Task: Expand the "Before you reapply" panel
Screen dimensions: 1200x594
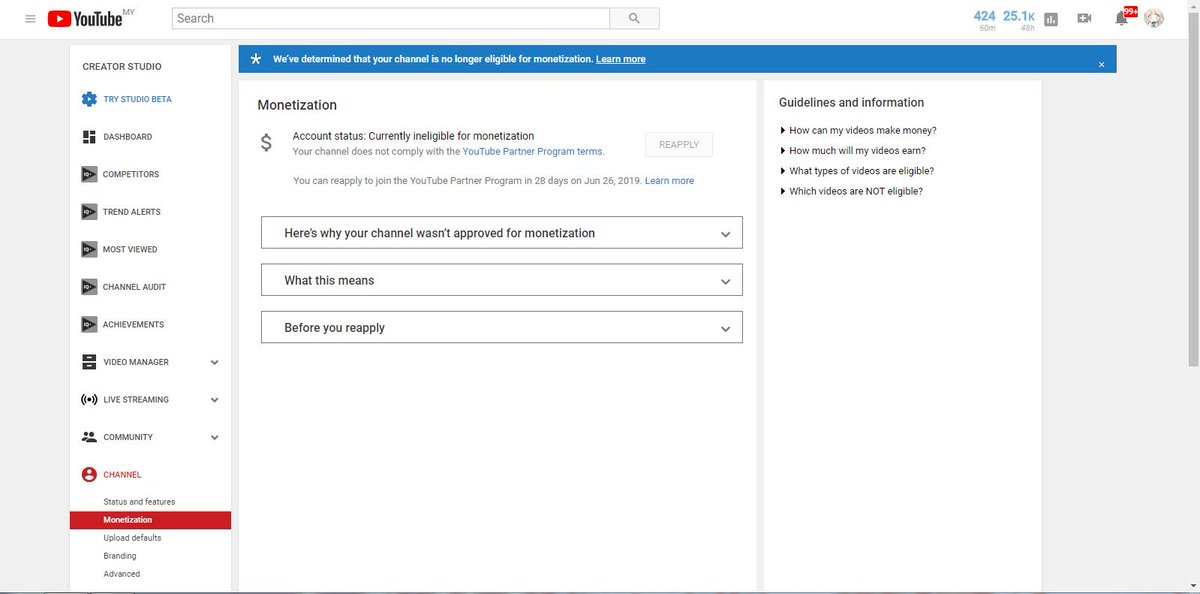Action: pos(501,327)
